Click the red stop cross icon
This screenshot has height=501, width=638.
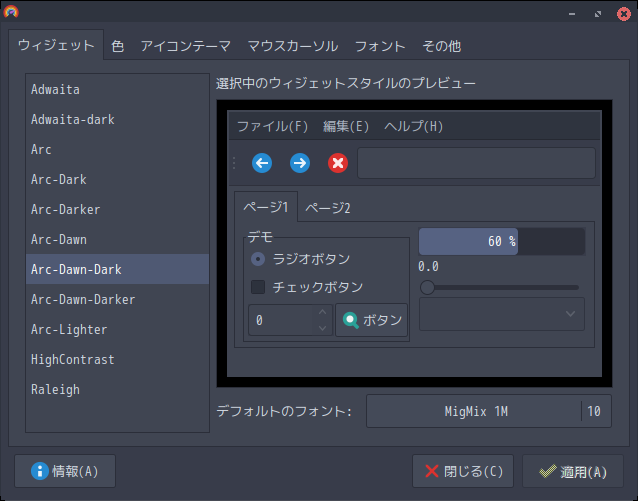click(x=338, y=163)
